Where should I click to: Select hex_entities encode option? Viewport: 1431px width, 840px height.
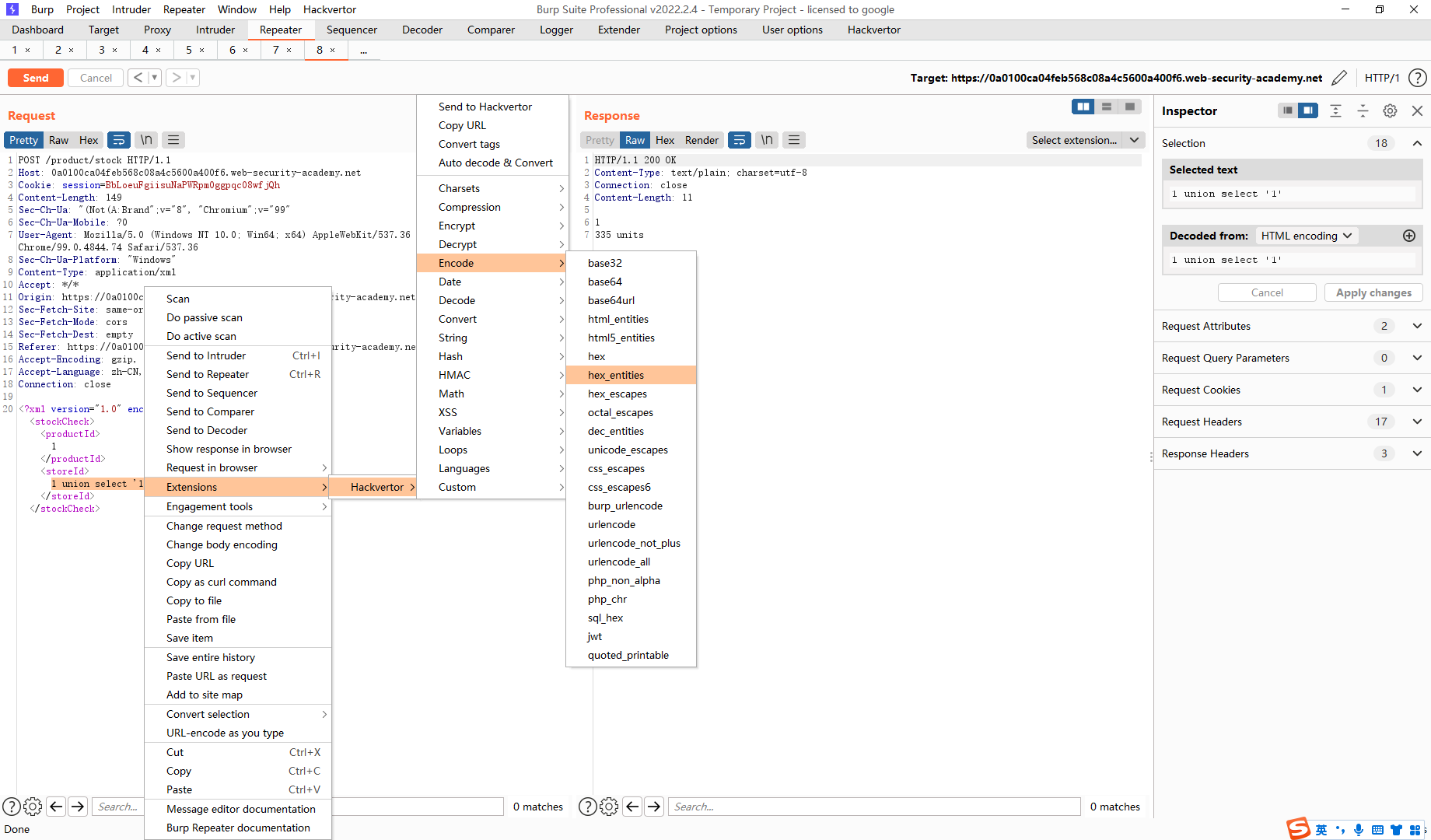coord(631,375)
